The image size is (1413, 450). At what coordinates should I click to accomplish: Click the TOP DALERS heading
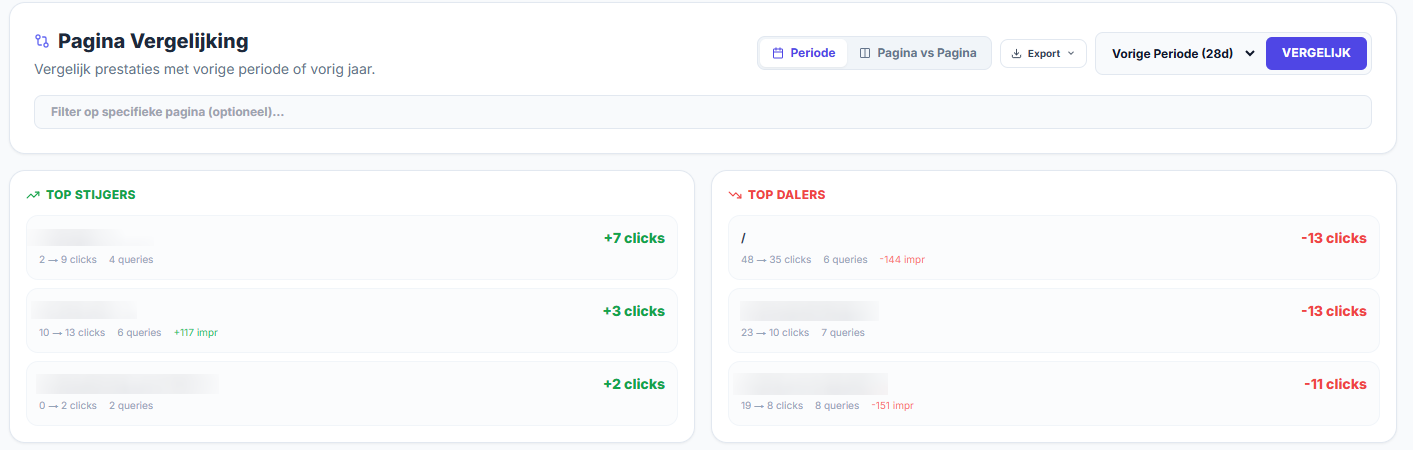(x=787, y=195)
